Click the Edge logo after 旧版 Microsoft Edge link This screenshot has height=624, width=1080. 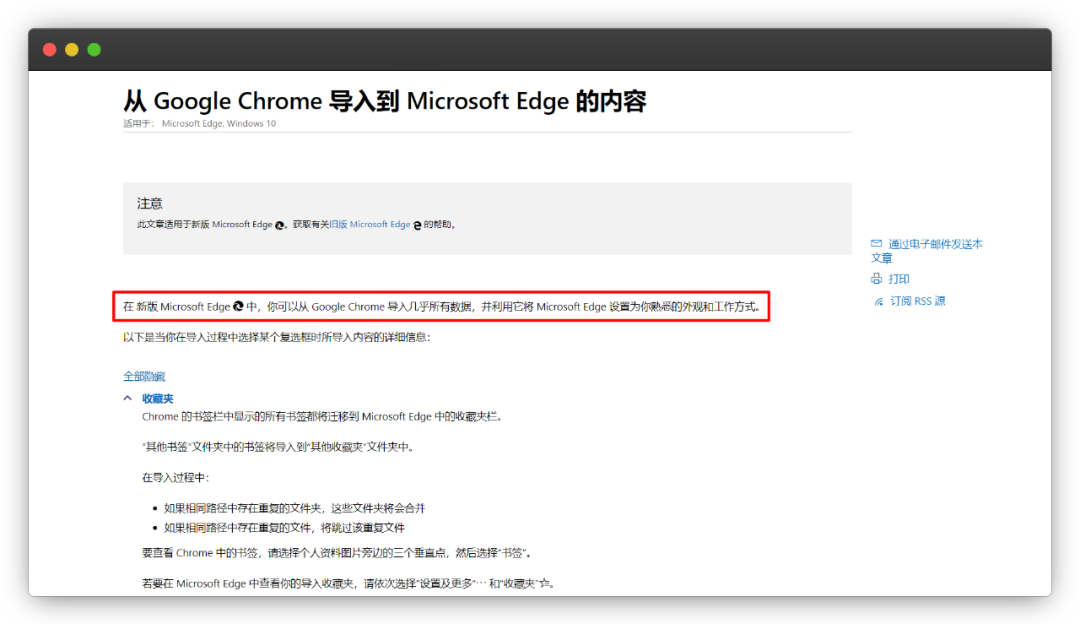point(415,224)
